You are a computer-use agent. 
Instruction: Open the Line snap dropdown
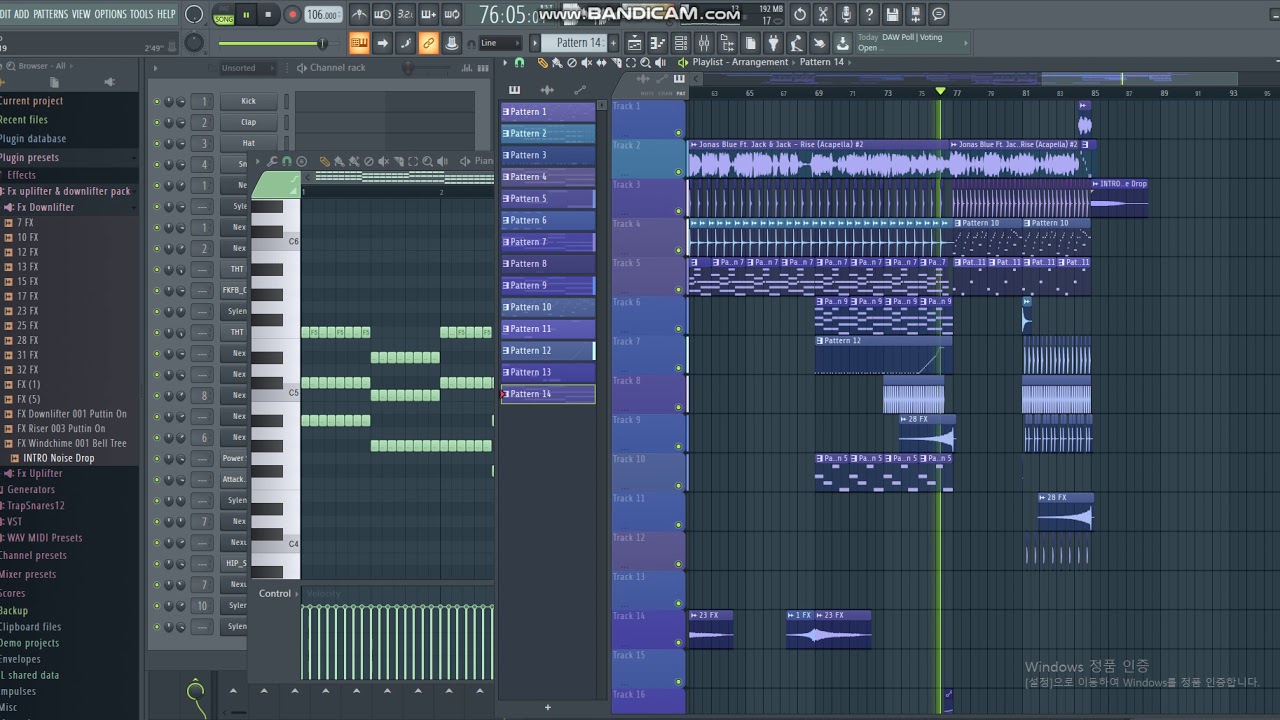(x=500, y=43)
